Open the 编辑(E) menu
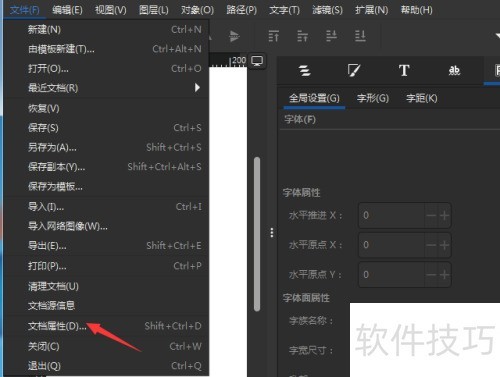 click(67, 10)
